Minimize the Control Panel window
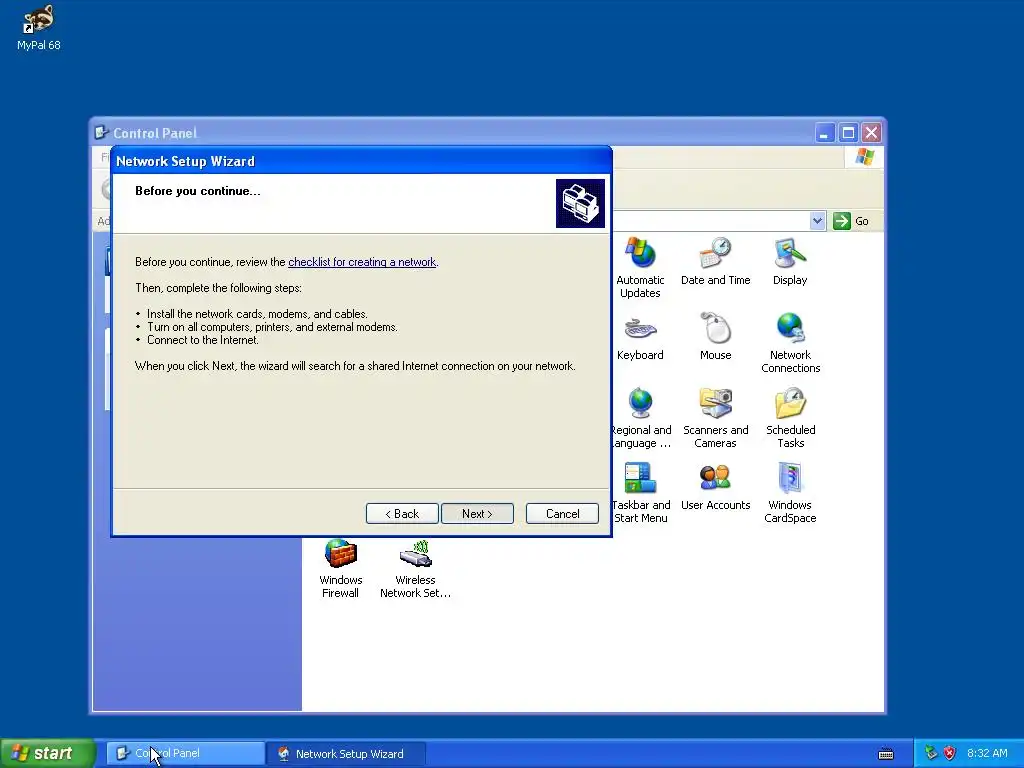This screenshot has width=1024, height=768. 825,133
